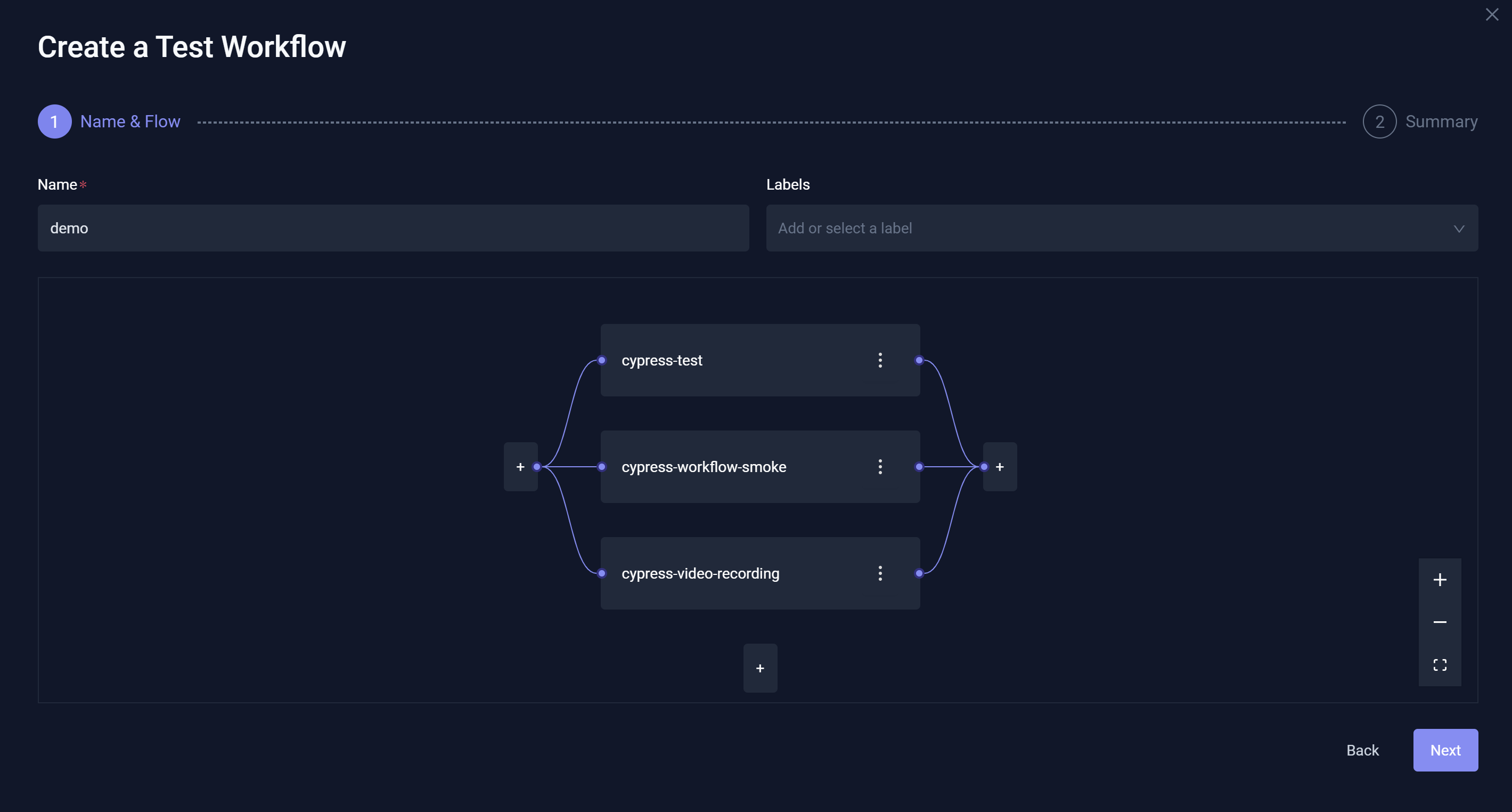This screenshot has width=1512, height=812.
Task: Close the Create a Test Workflow dialog
Action: click(x=1492, y=15)
